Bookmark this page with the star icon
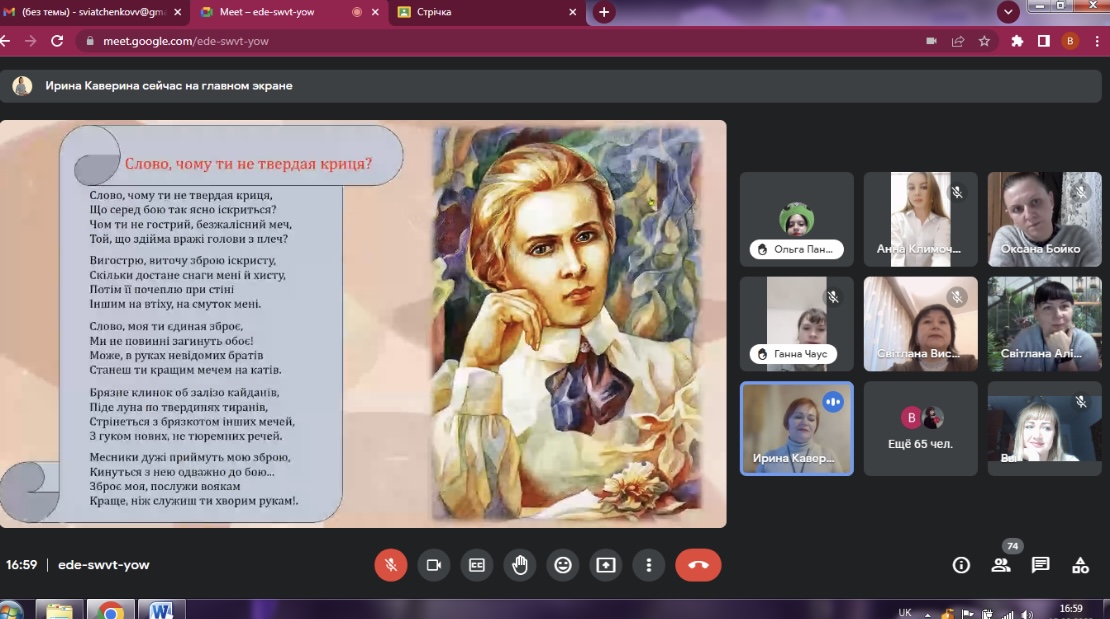 984,41
